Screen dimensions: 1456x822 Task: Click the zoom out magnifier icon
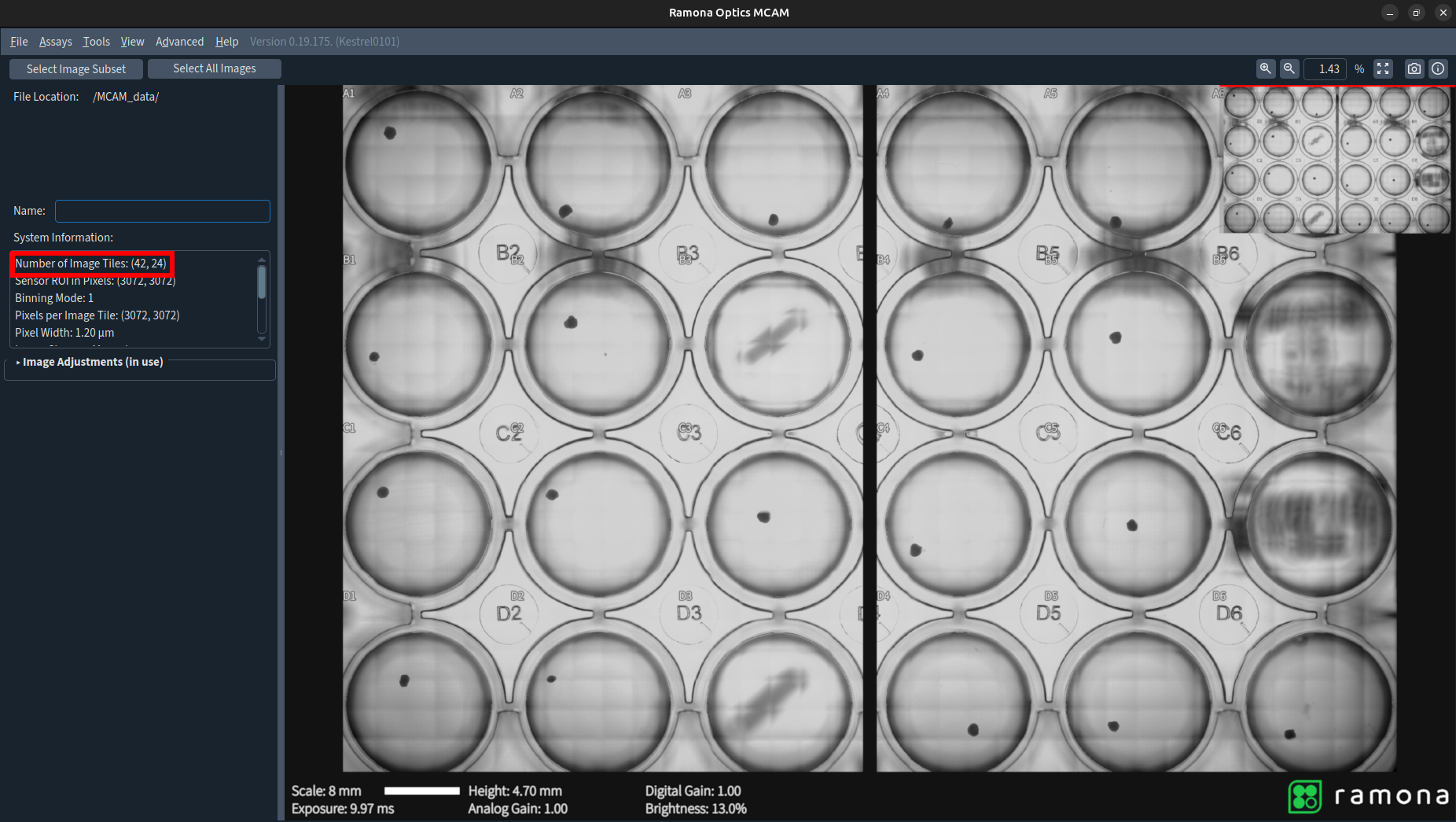1289,68
